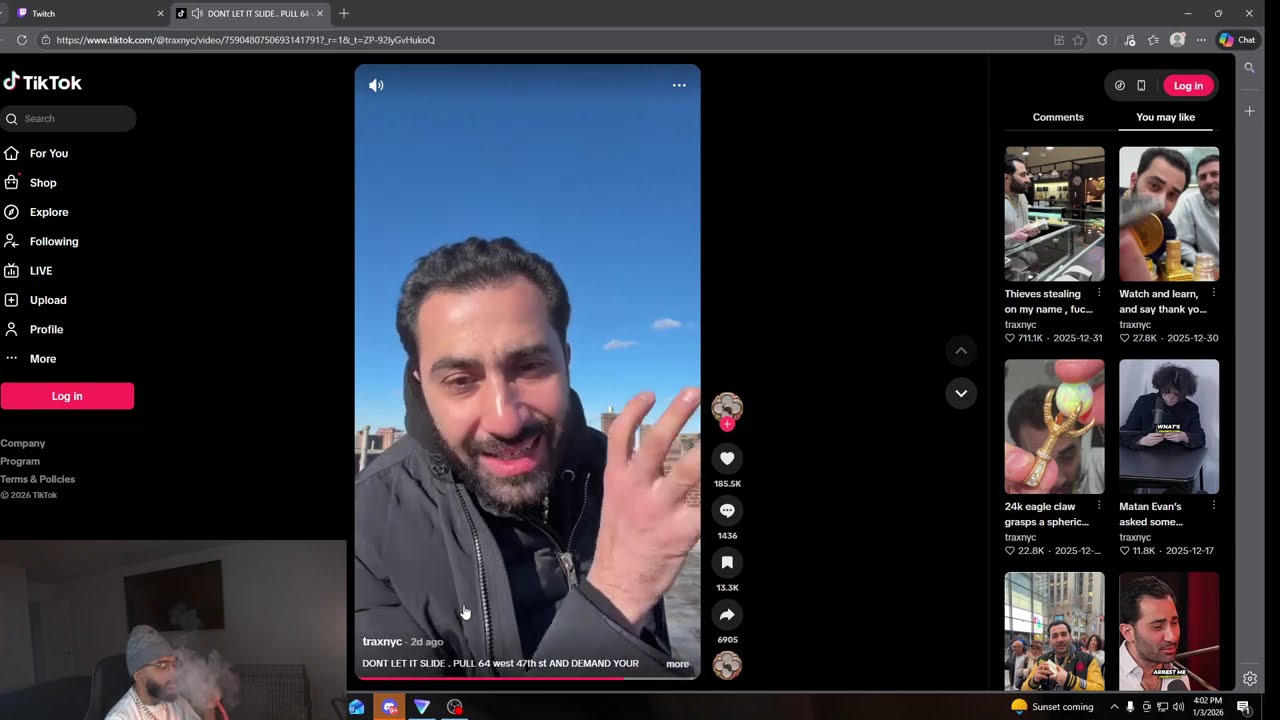The width and height of the screenshot is (1280, 720).
Task: Open the video three-dot options menu
Action: click(679, 85)
